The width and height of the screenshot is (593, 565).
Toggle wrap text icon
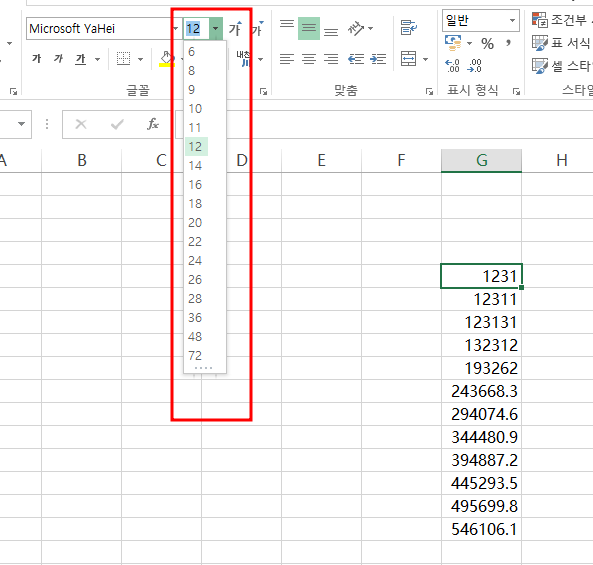tap(408, 28)
